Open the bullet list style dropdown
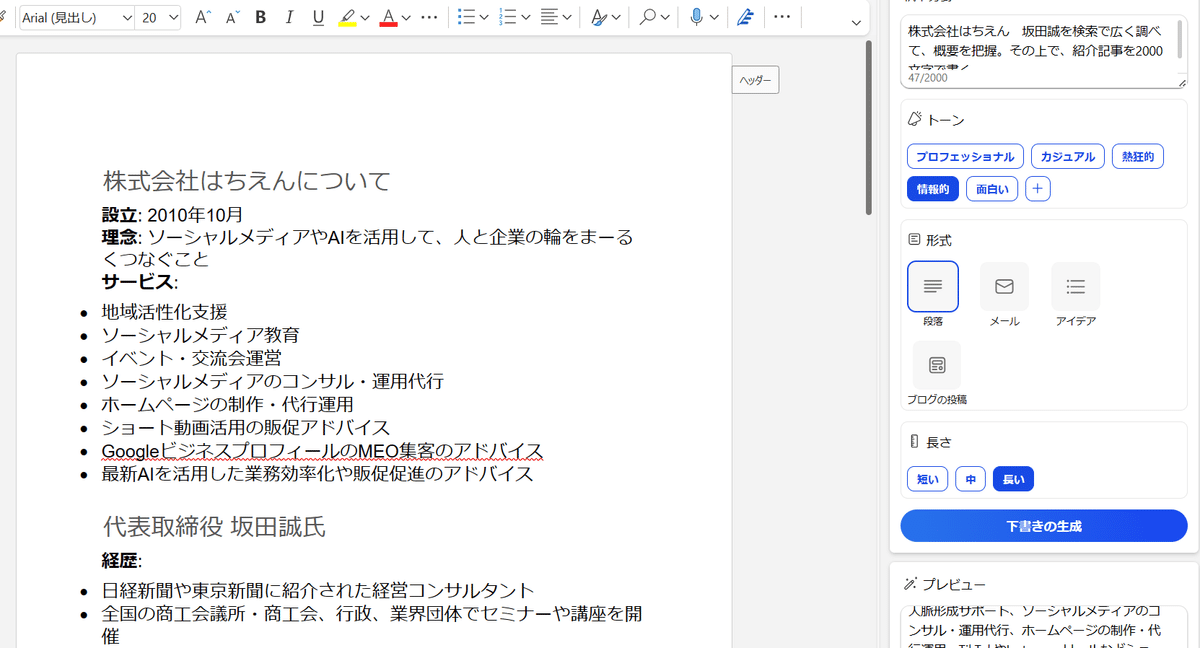1200x648 pixels. coord(484,18)
